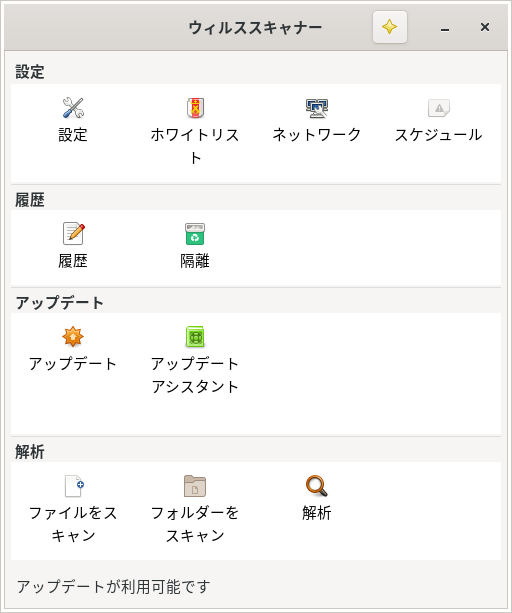Click the フォルダーをスキャン text label

tap(195, 524)
